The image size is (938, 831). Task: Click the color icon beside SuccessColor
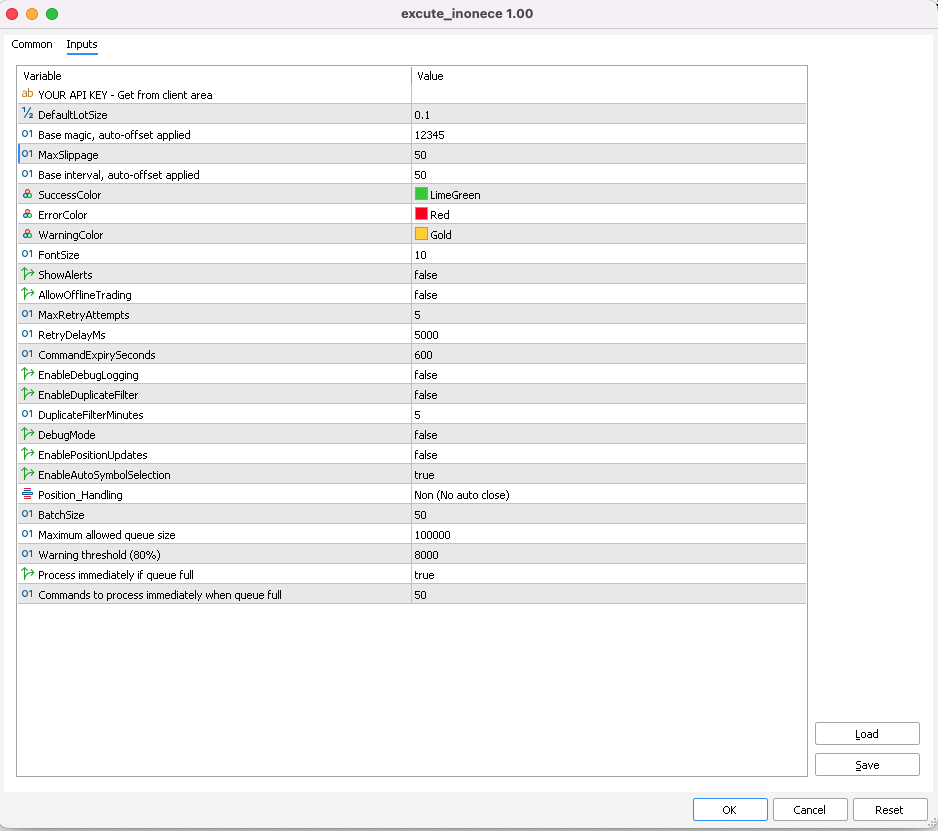[x=27, y=195]
